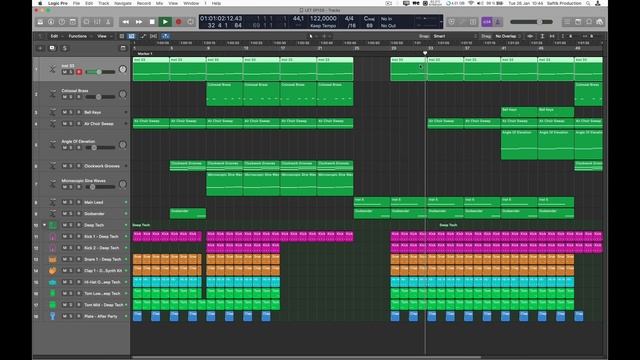
Task: Open the media Browsers panel
Action: (600, 22)
